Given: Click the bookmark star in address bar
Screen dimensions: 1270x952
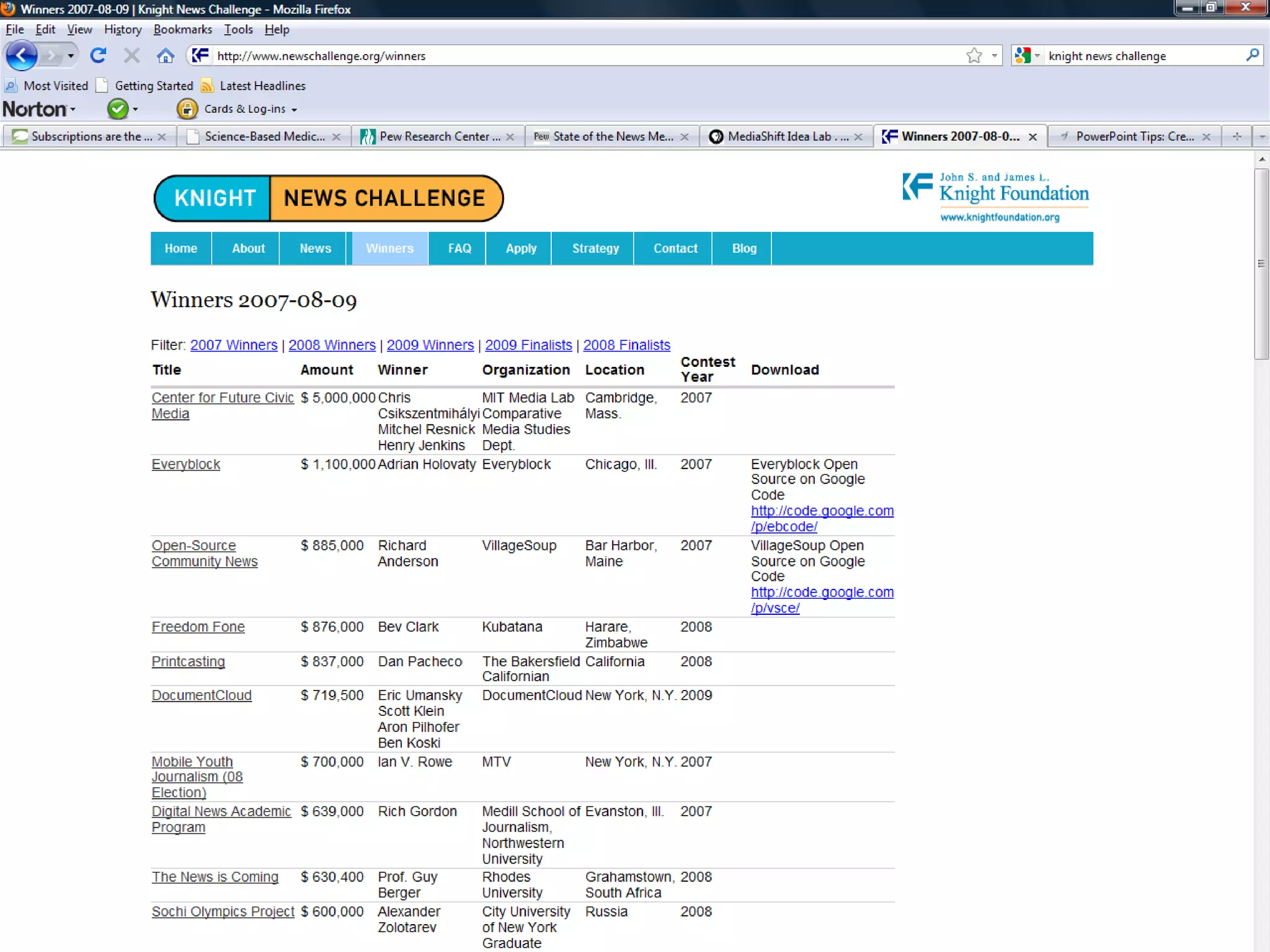Looking at the screenshot, I should pyautogui.click(x=974, y=56).
